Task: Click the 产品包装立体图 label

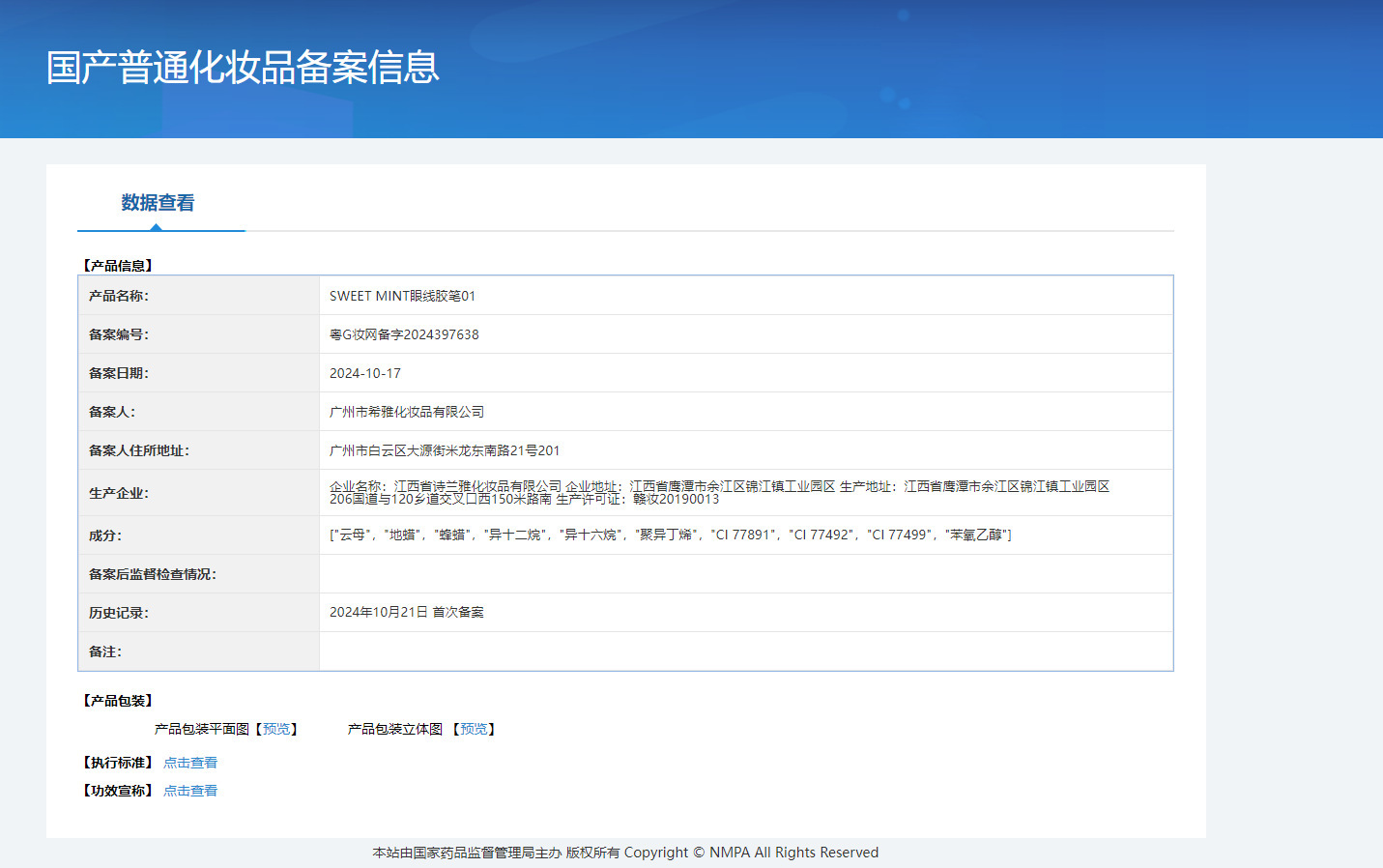Action: (x=395, y=729)
